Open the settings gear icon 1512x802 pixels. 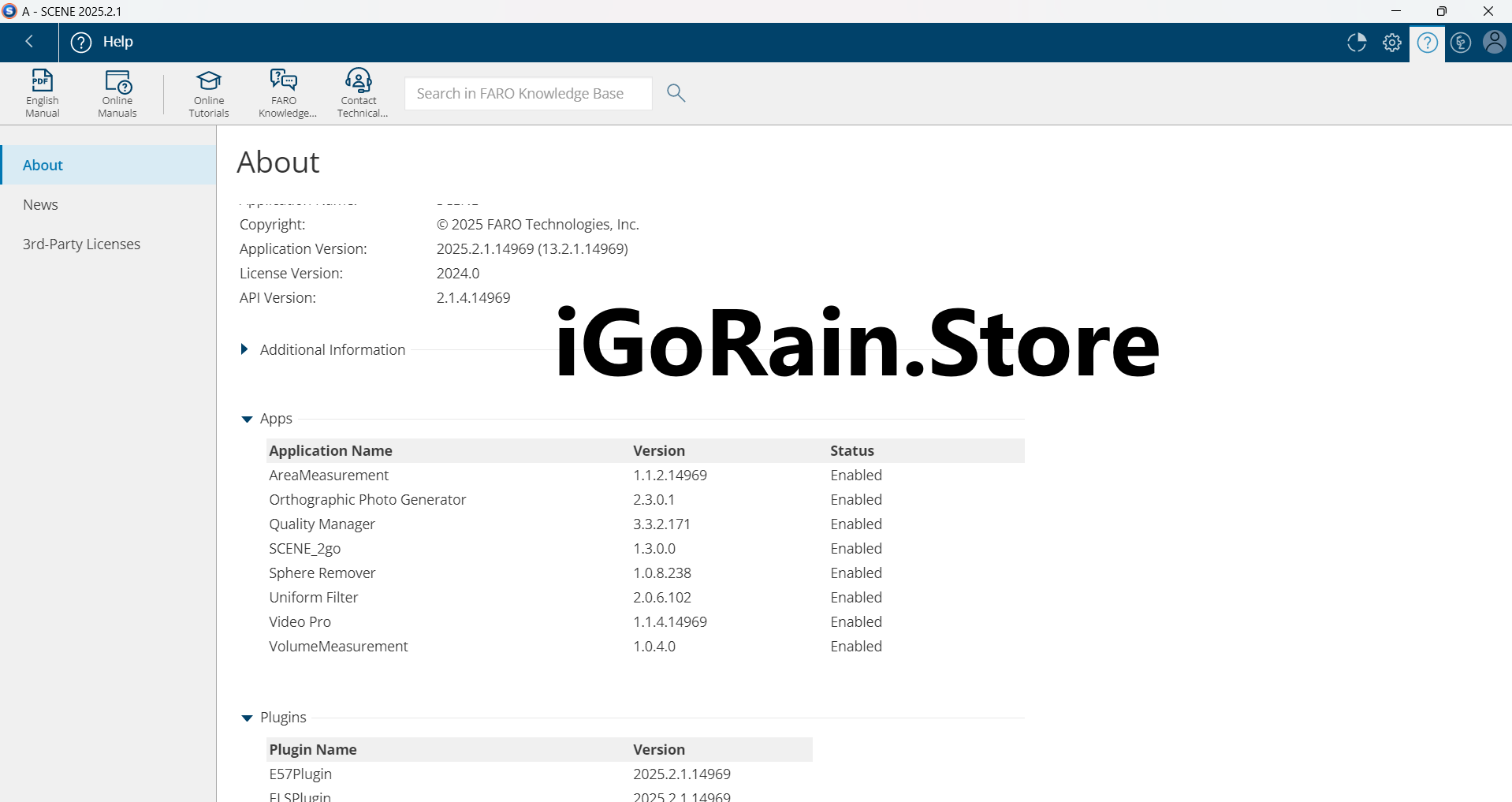[x=1392, y=43]
